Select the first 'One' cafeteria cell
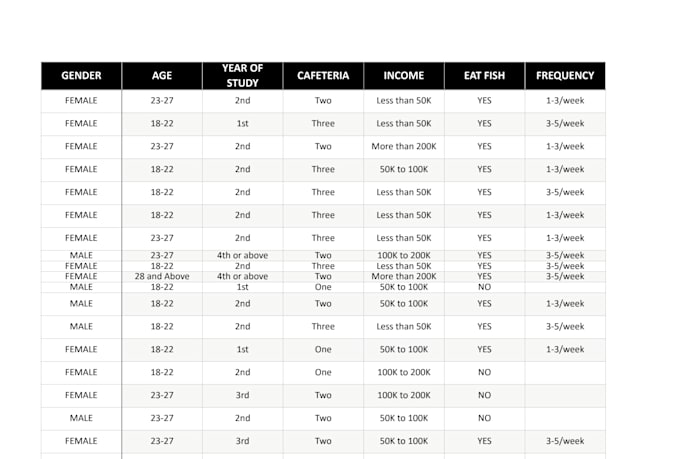Screen dimensions: 680x459 [323, 287]
